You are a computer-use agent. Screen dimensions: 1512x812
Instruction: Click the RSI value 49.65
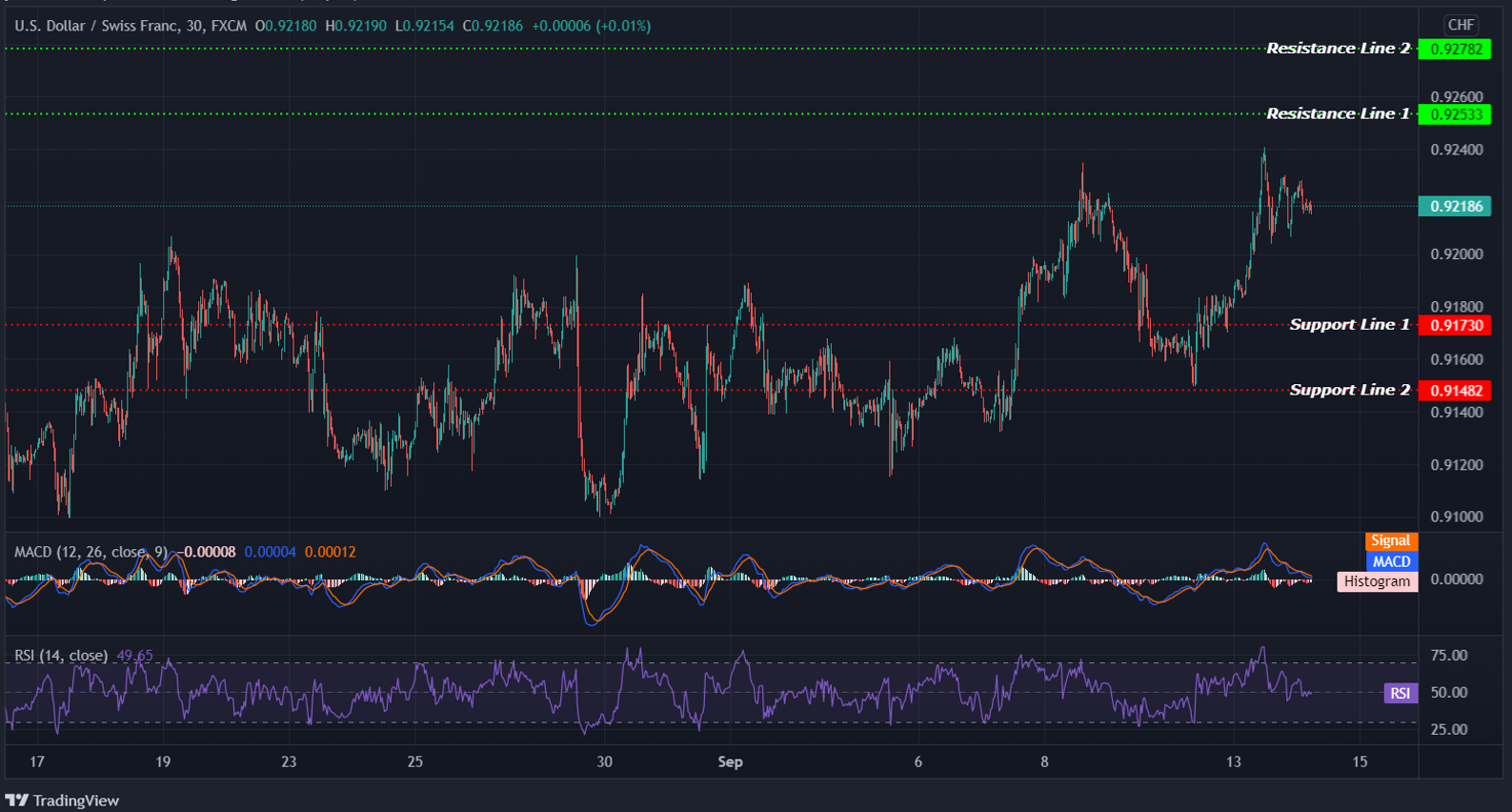(134, 656)
